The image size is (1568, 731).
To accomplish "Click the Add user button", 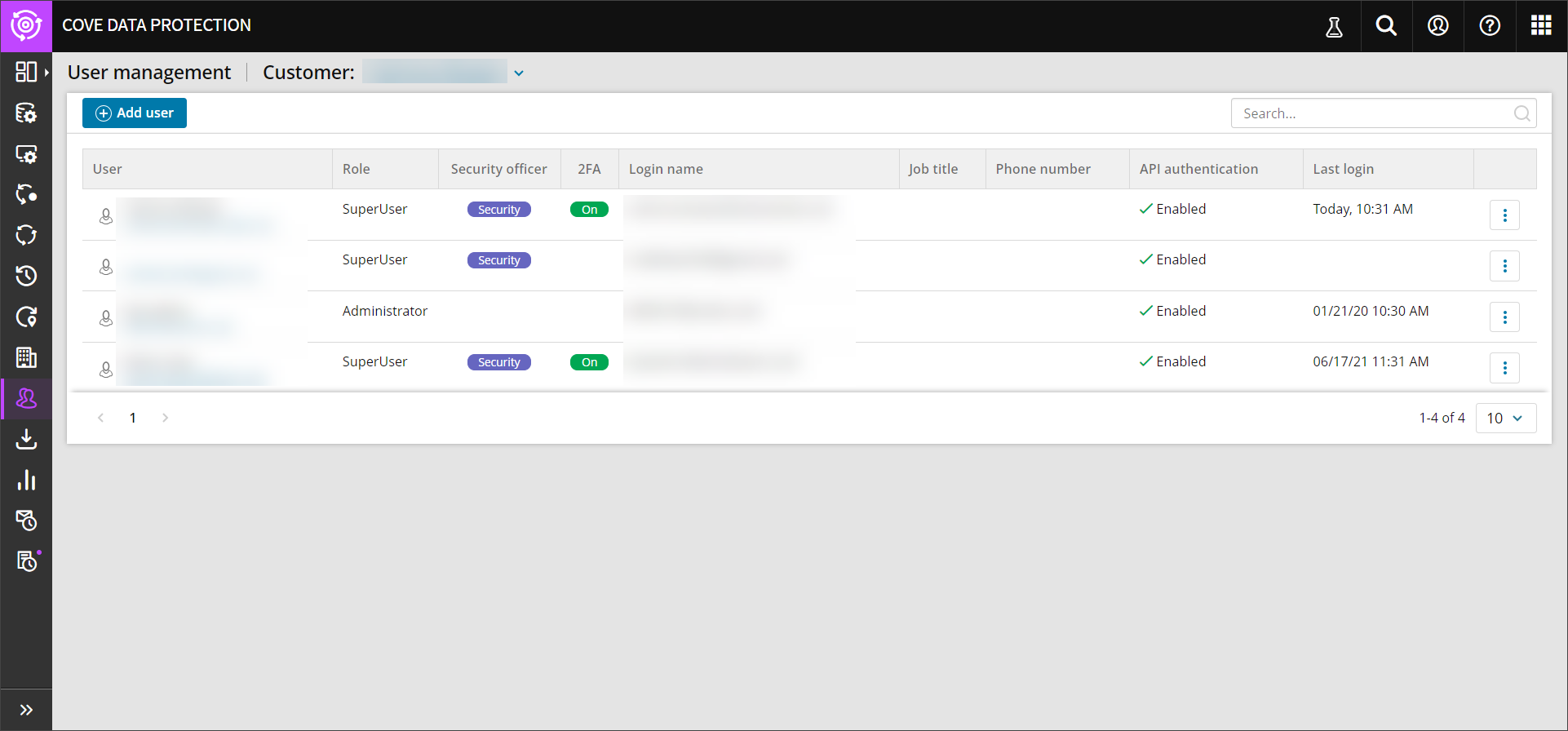I will (x=135, y=113).
